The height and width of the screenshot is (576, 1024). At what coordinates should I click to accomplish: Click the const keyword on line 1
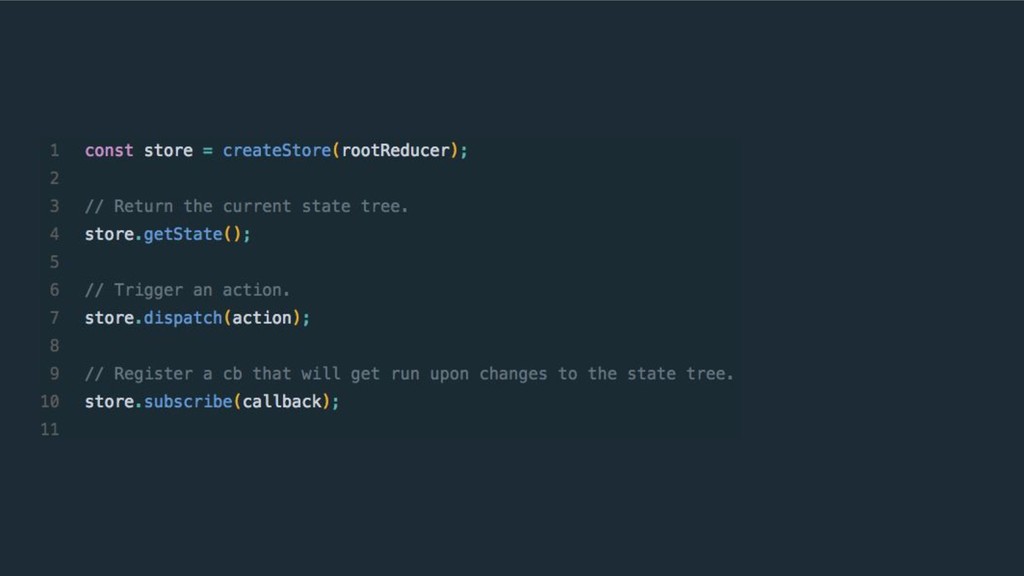pyautogui.click(x=109, y=151)
